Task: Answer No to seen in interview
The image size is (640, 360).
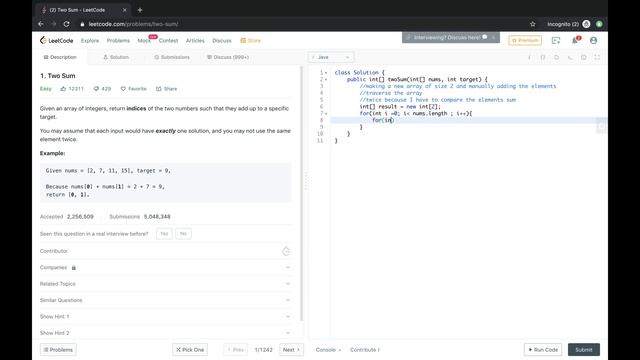Action: (x=183, y=233)
